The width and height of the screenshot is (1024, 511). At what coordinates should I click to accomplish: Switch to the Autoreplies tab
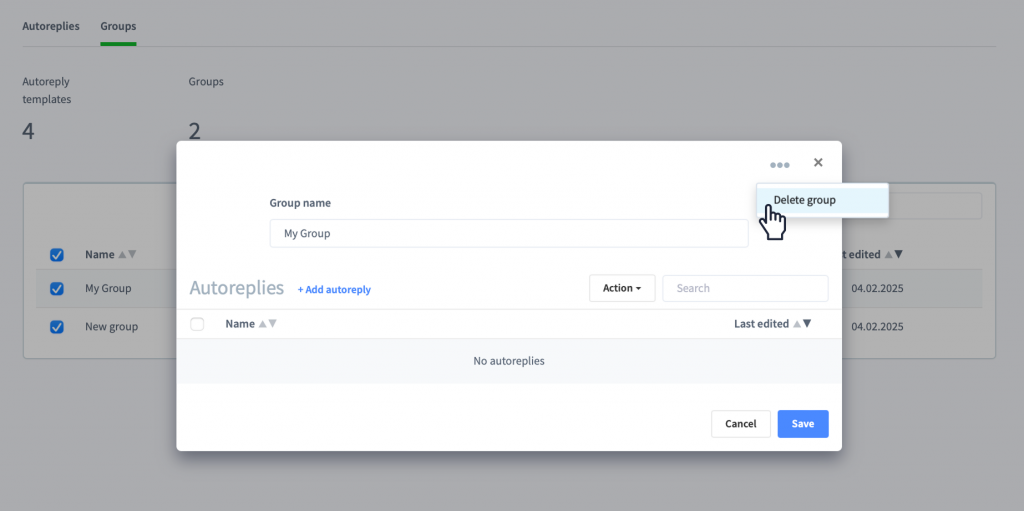(51, 27)
